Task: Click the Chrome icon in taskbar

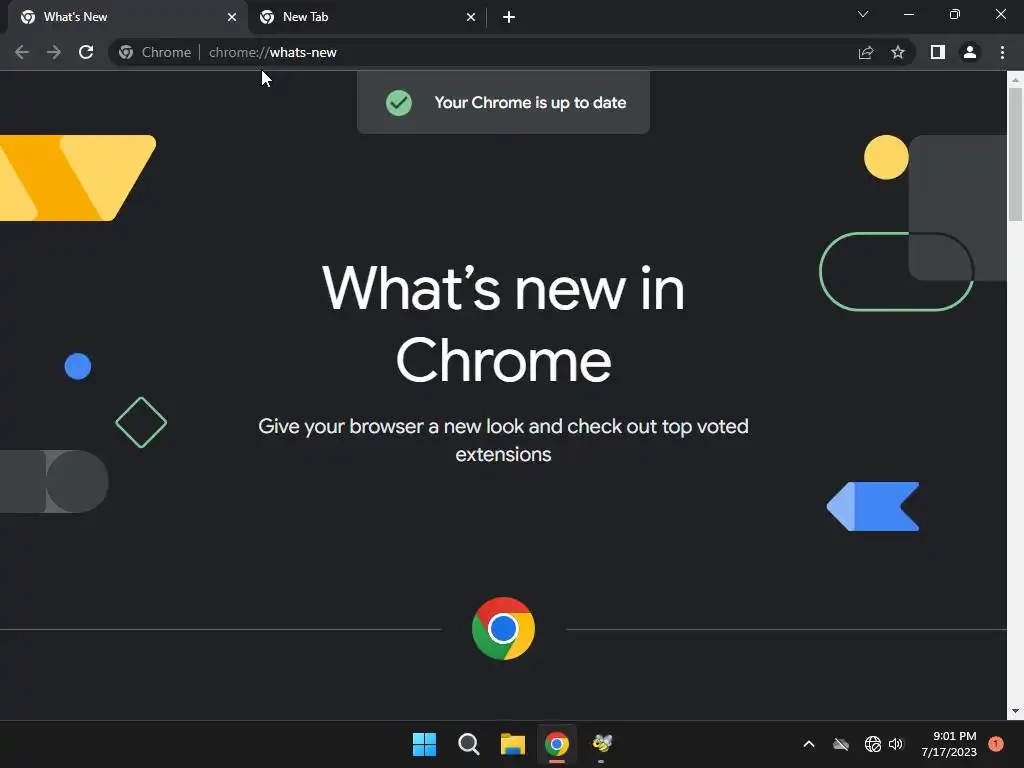Action: tap(557, 744)
